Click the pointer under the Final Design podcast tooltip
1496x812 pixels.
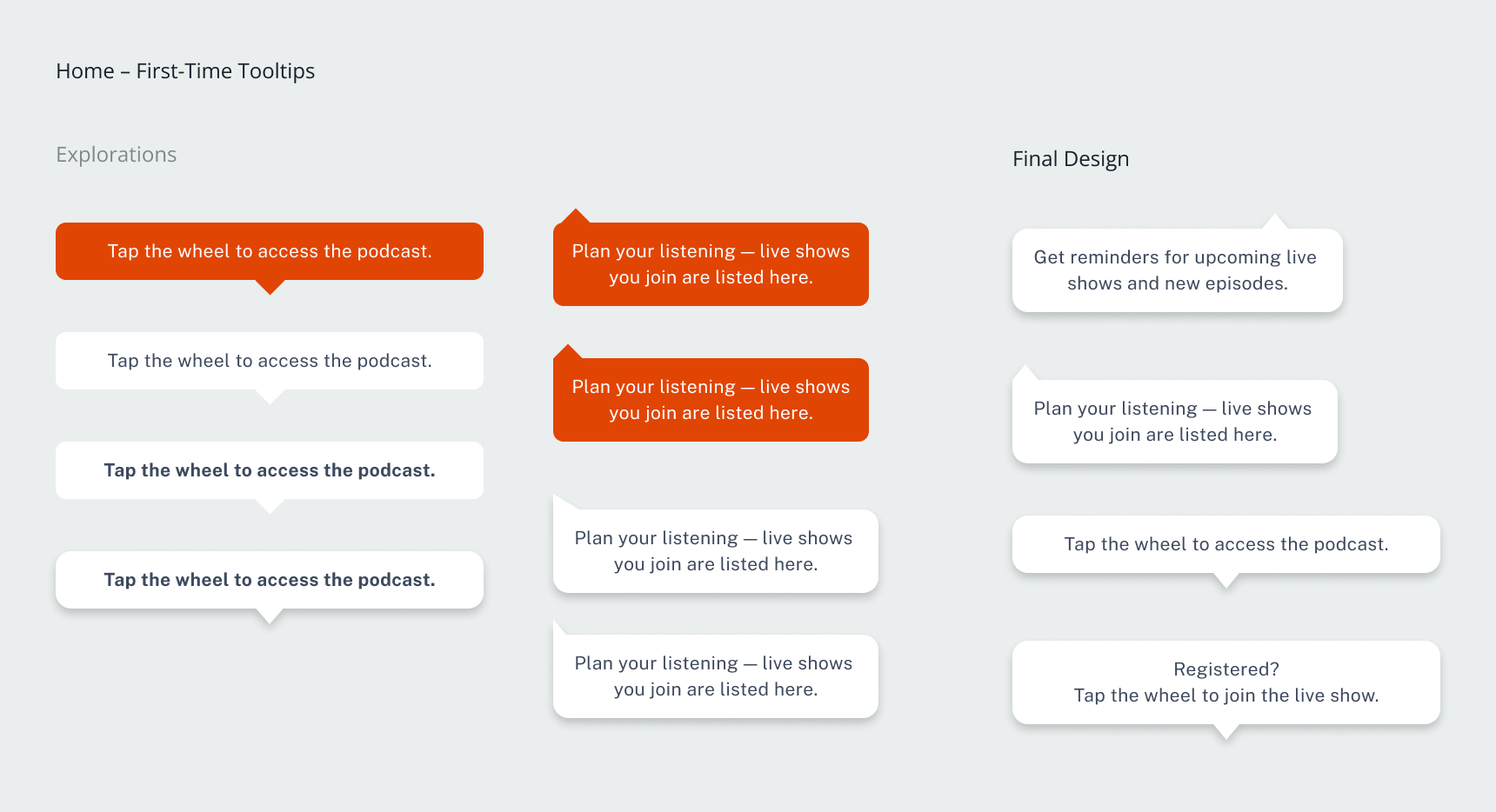point(1226,580)
